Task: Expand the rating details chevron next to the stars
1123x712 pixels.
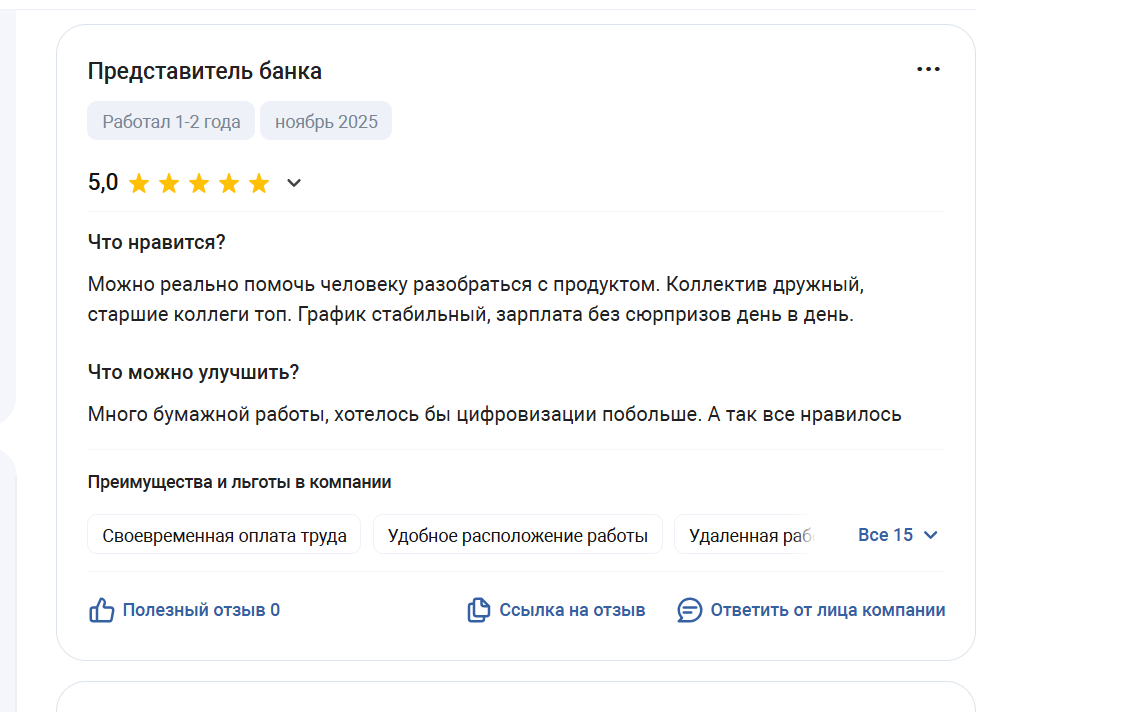Action: pyautogui.click(x=294, y=183)
